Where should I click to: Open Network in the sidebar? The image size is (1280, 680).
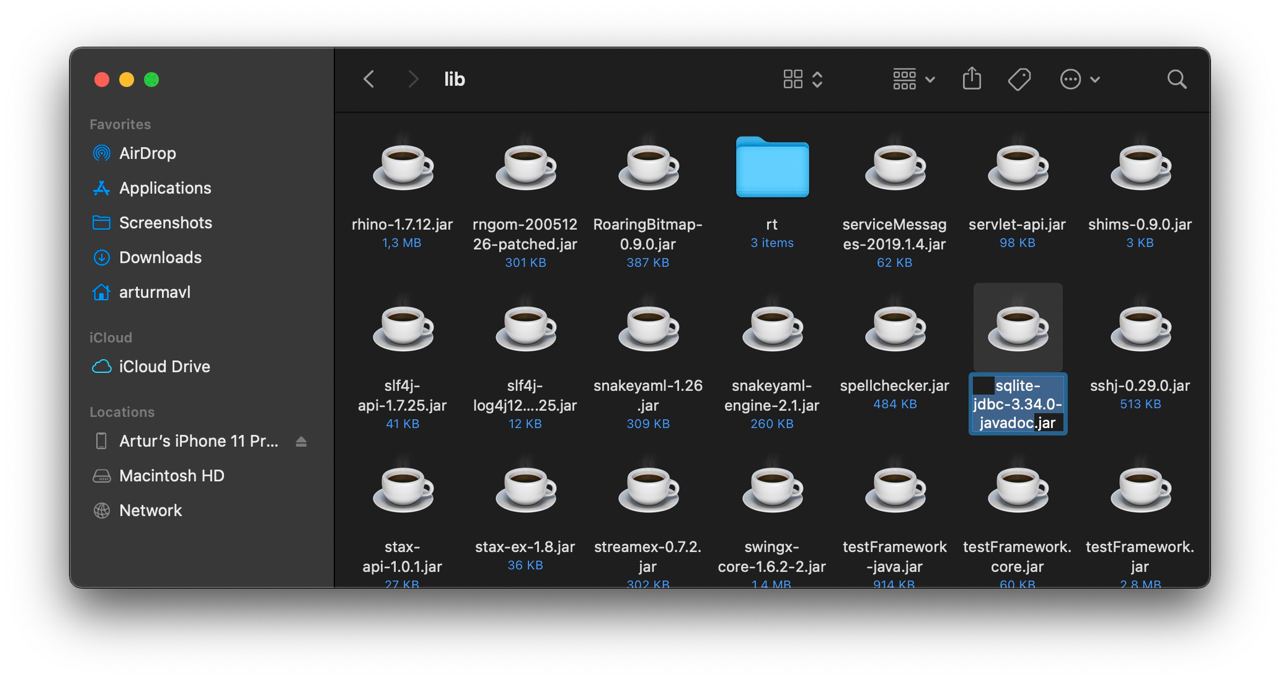point(150,510)
